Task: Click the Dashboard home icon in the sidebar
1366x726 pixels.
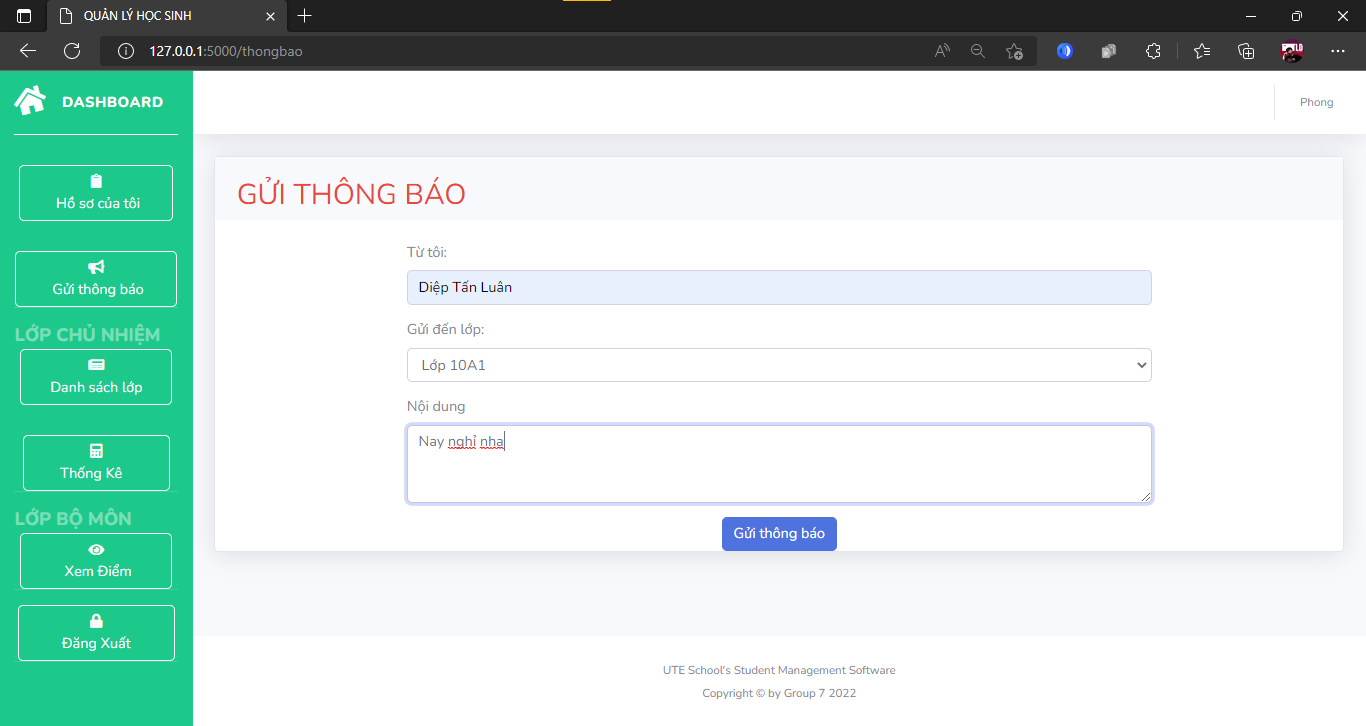Action: [x=28, y=99]
